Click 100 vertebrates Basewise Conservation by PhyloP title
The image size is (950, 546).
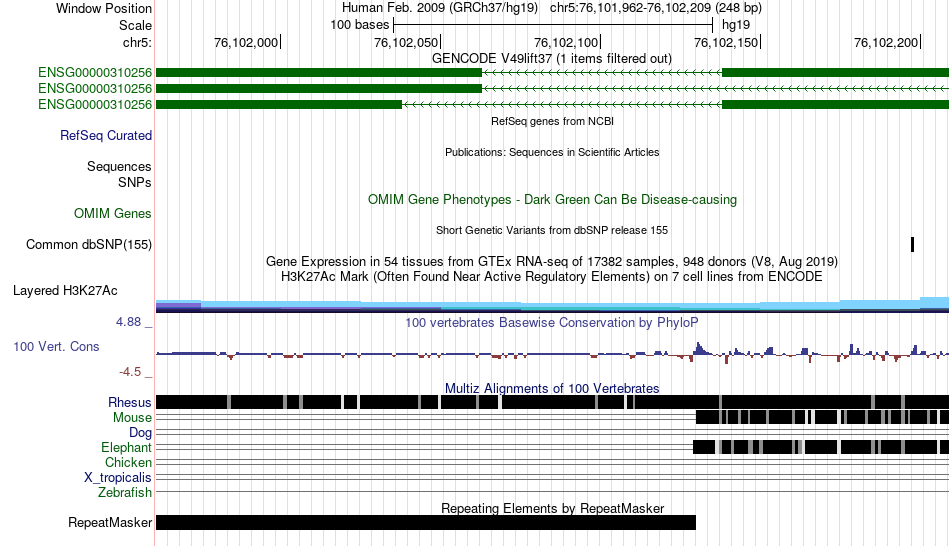(552, 322)
